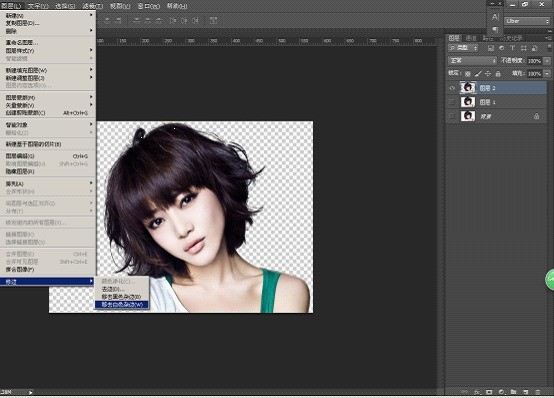This screenshot has height=398, width=554.
Task: Choose 图层编组 (Ctrl+G)
Action: [x=48, y=156]
